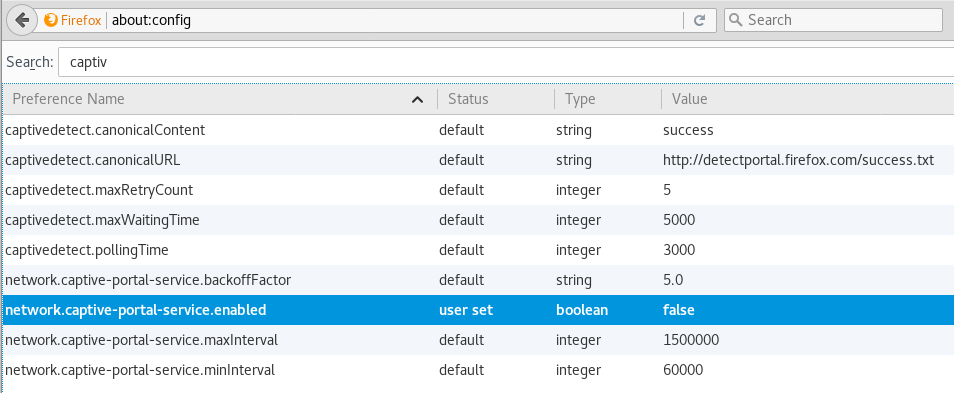The image size is (954, 393).
Task: Click the 'false' value of enabled preference
Action: tap(679, 310)
